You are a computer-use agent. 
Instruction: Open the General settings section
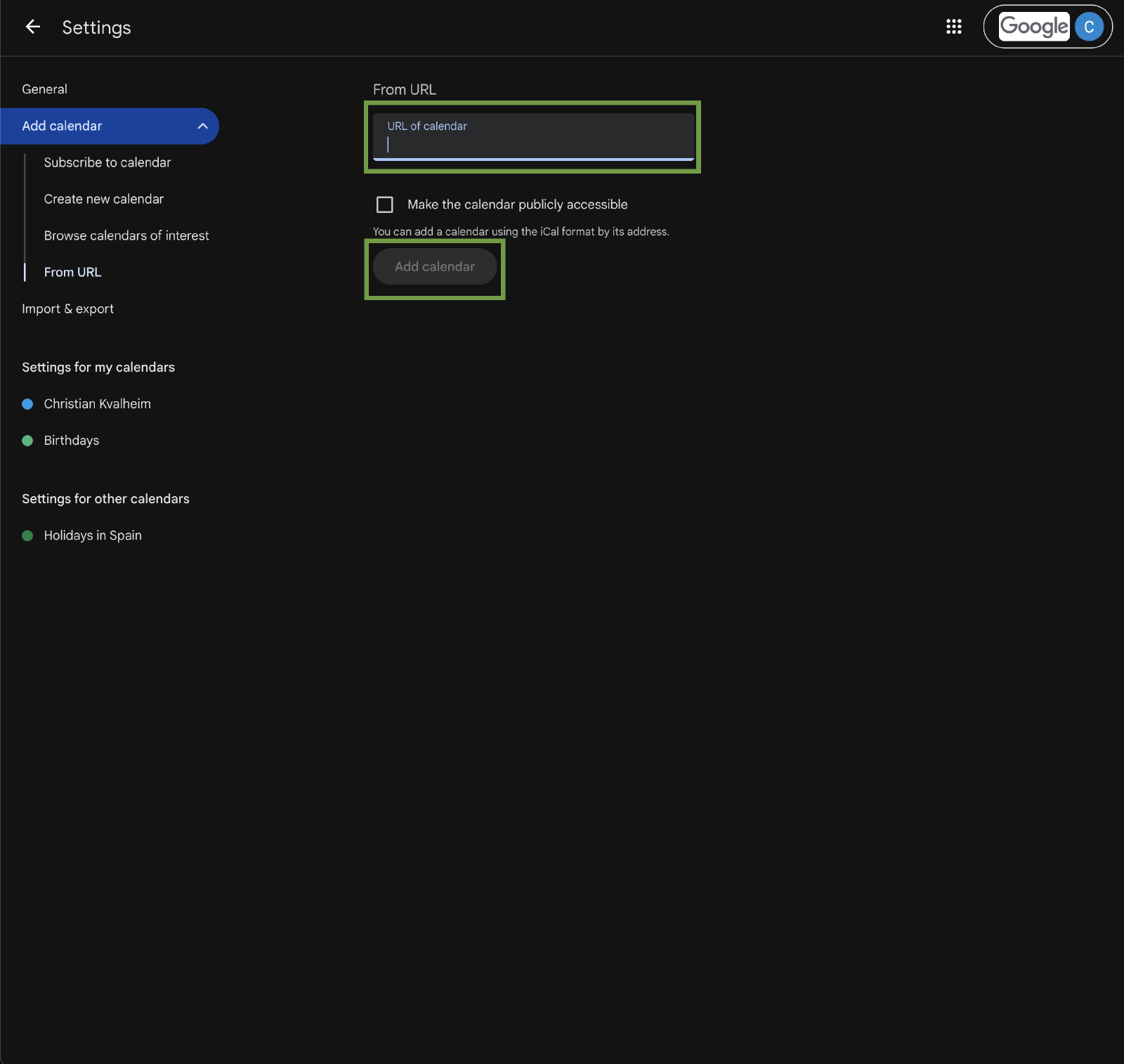45,89
